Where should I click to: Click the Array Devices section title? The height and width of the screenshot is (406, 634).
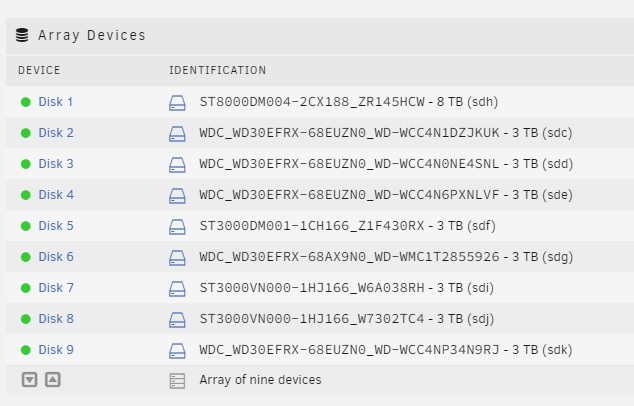coord(92,35)
